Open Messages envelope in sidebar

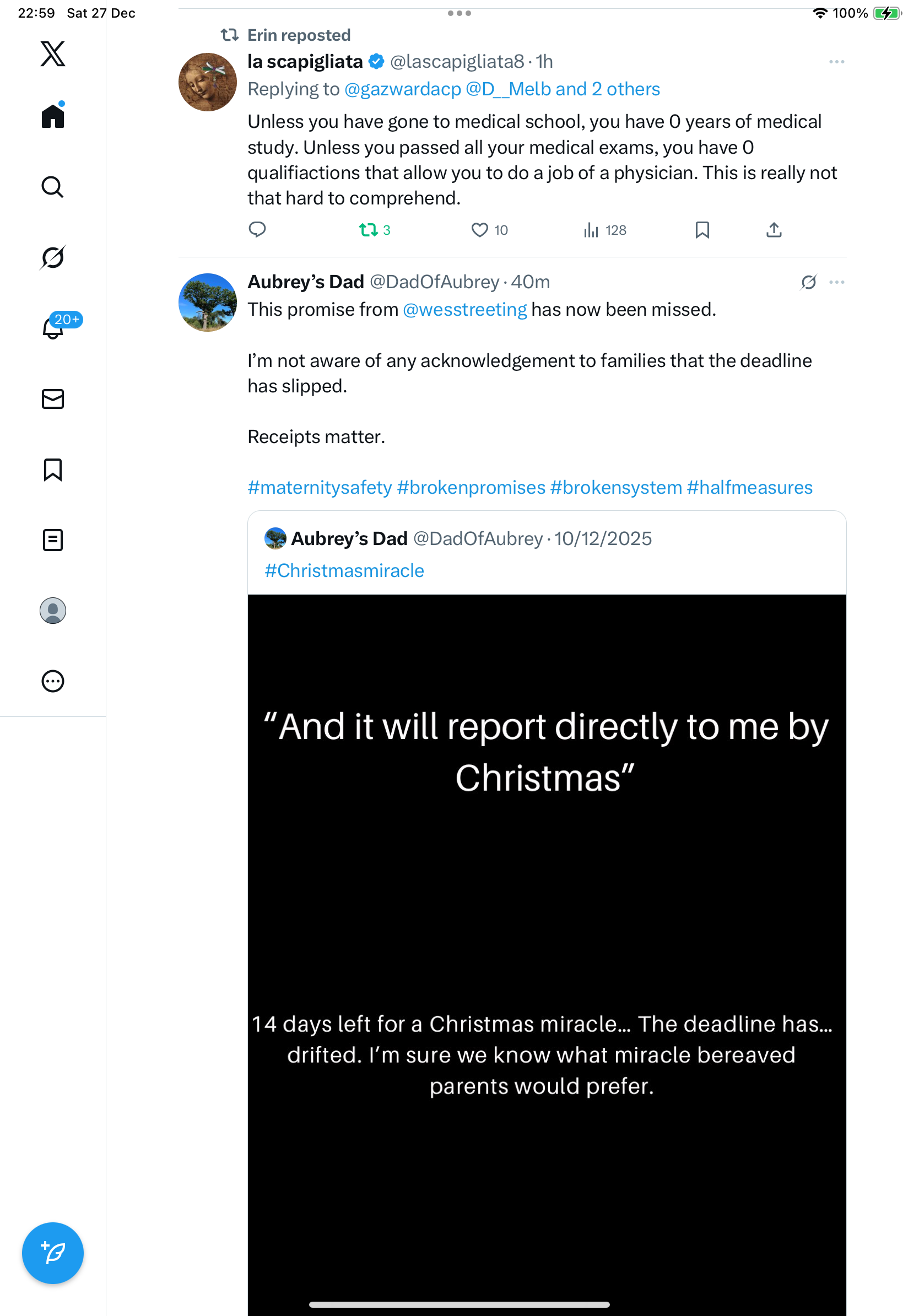[53, 399]
